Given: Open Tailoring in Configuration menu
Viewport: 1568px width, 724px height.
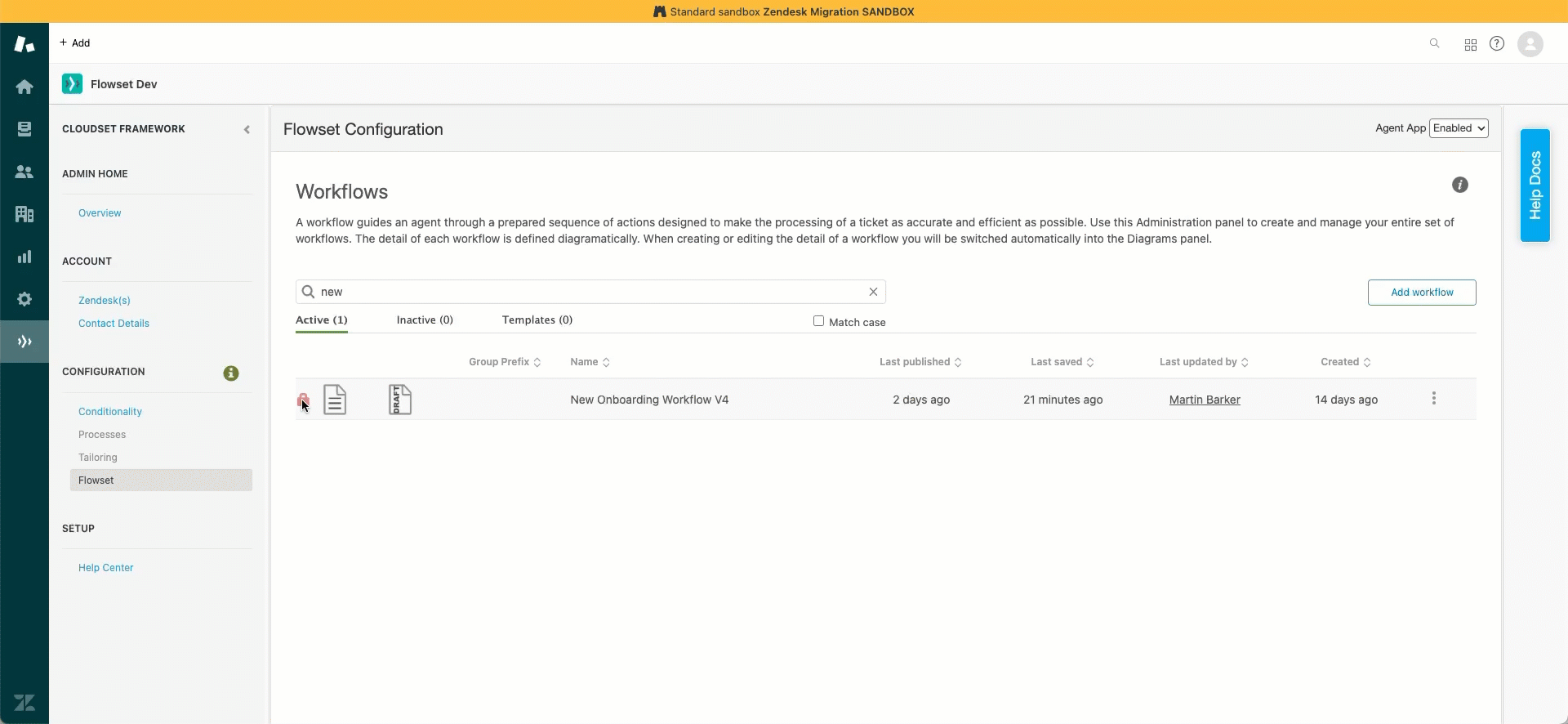Looking at the screenshot, I should click(x=98, y=458).
